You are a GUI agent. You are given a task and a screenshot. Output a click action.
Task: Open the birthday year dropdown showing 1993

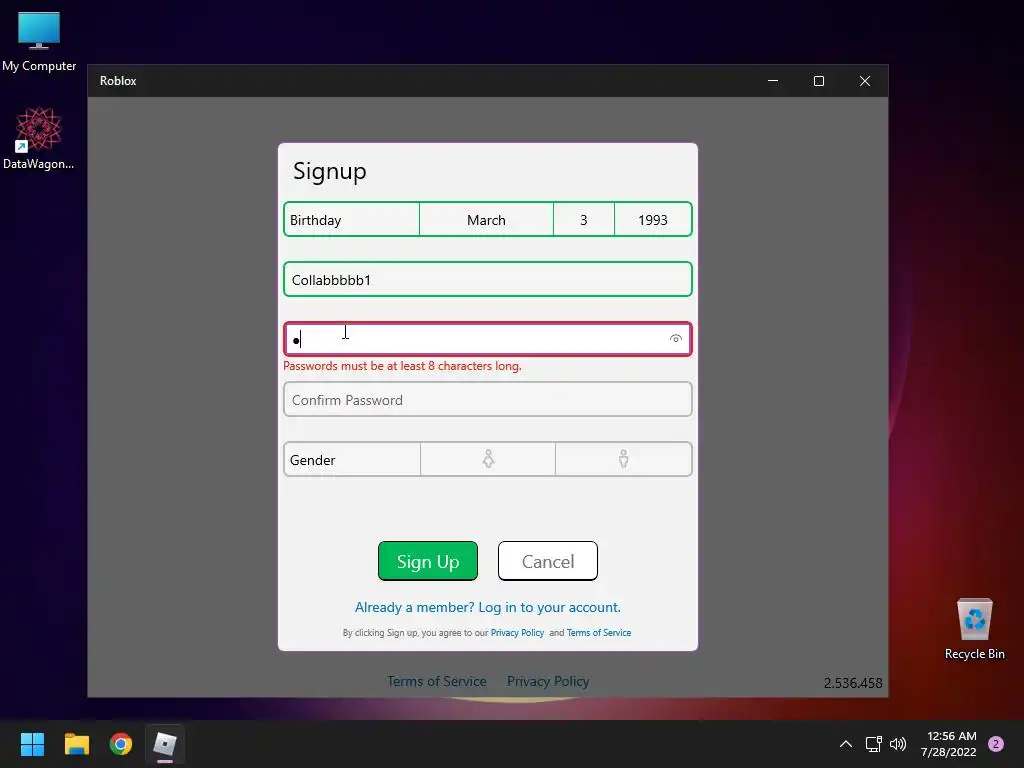click(x=653, y=220)
